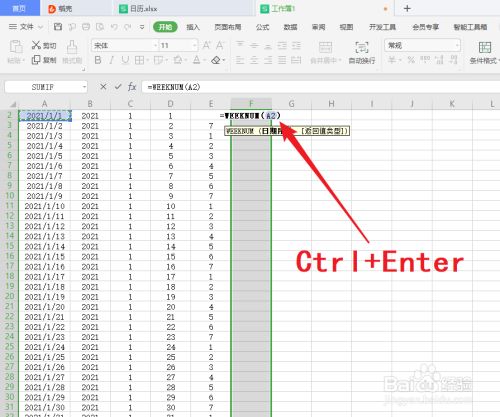The image size is (500, 417).
Task: Click the Merge and Center (合并居中) icon
Action: point(325,47)
